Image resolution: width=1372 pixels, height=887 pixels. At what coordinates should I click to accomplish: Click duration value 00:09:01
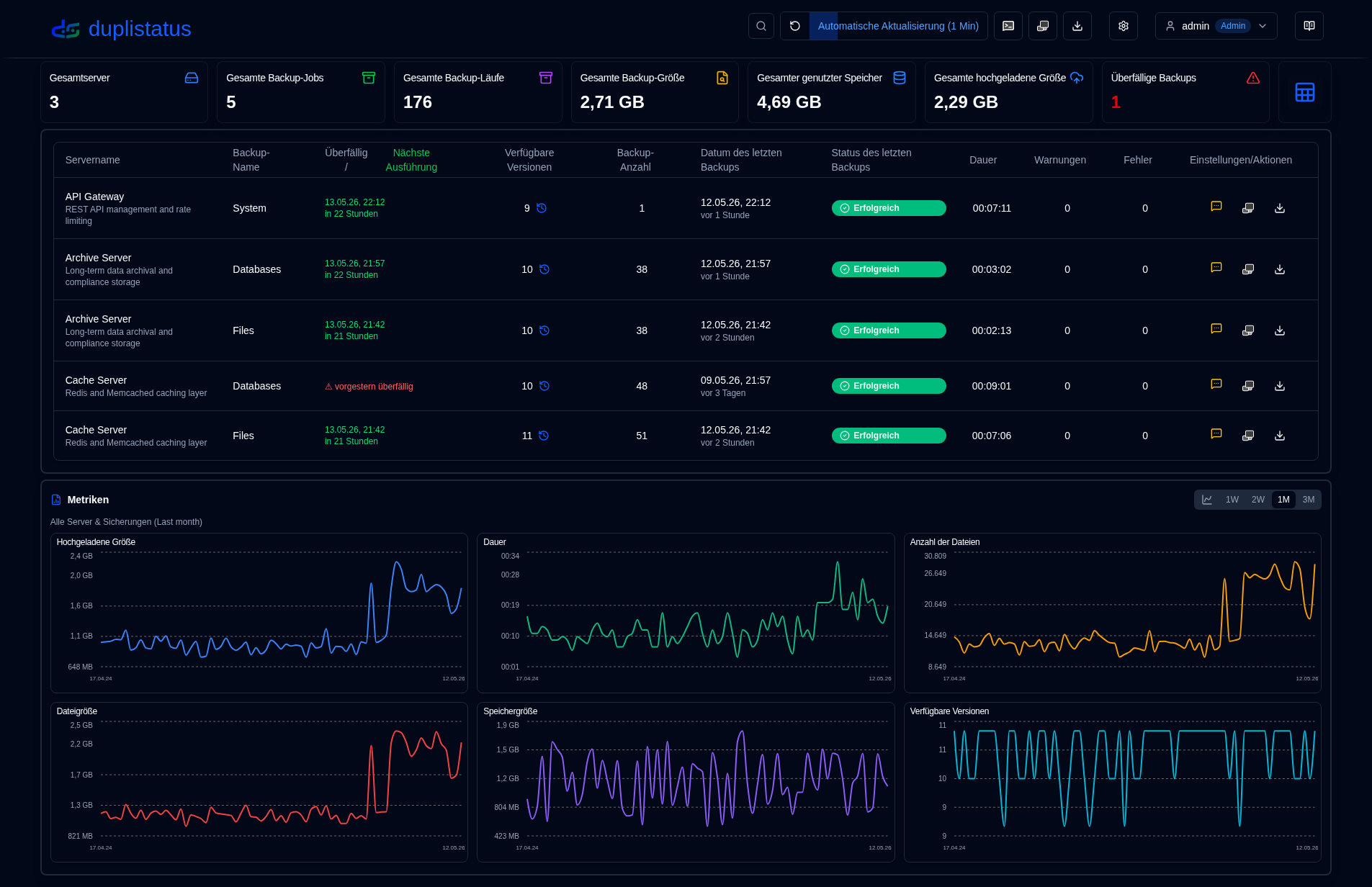991,386
